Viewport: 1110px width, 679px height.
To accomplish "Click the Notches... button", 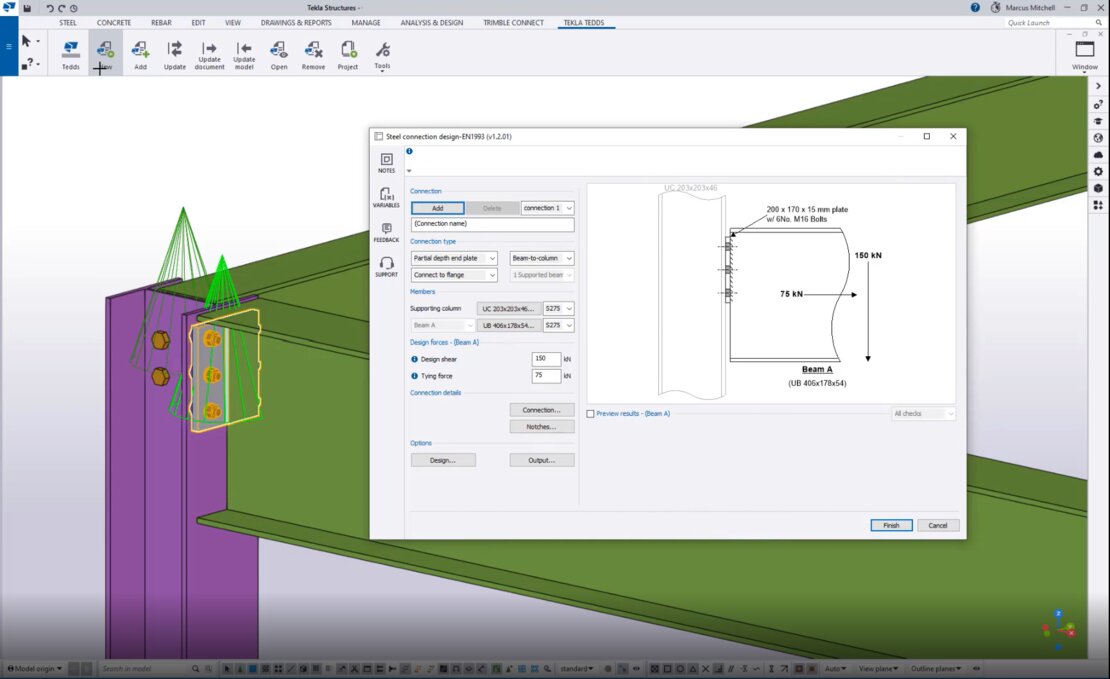I will (542, 427).
